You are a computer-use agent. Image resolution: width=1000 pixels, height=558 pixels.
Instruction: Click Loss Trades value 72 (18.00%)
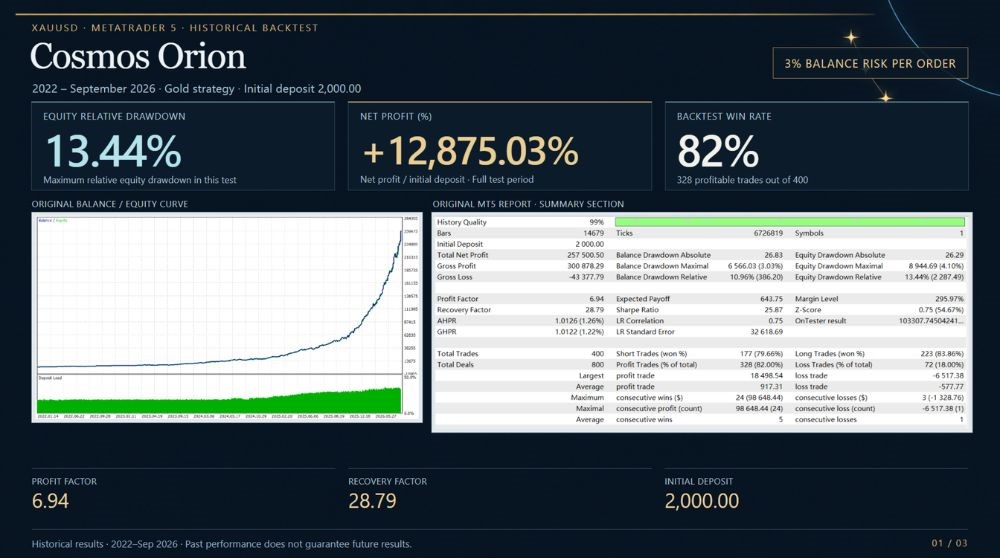[x=945, y=365]
